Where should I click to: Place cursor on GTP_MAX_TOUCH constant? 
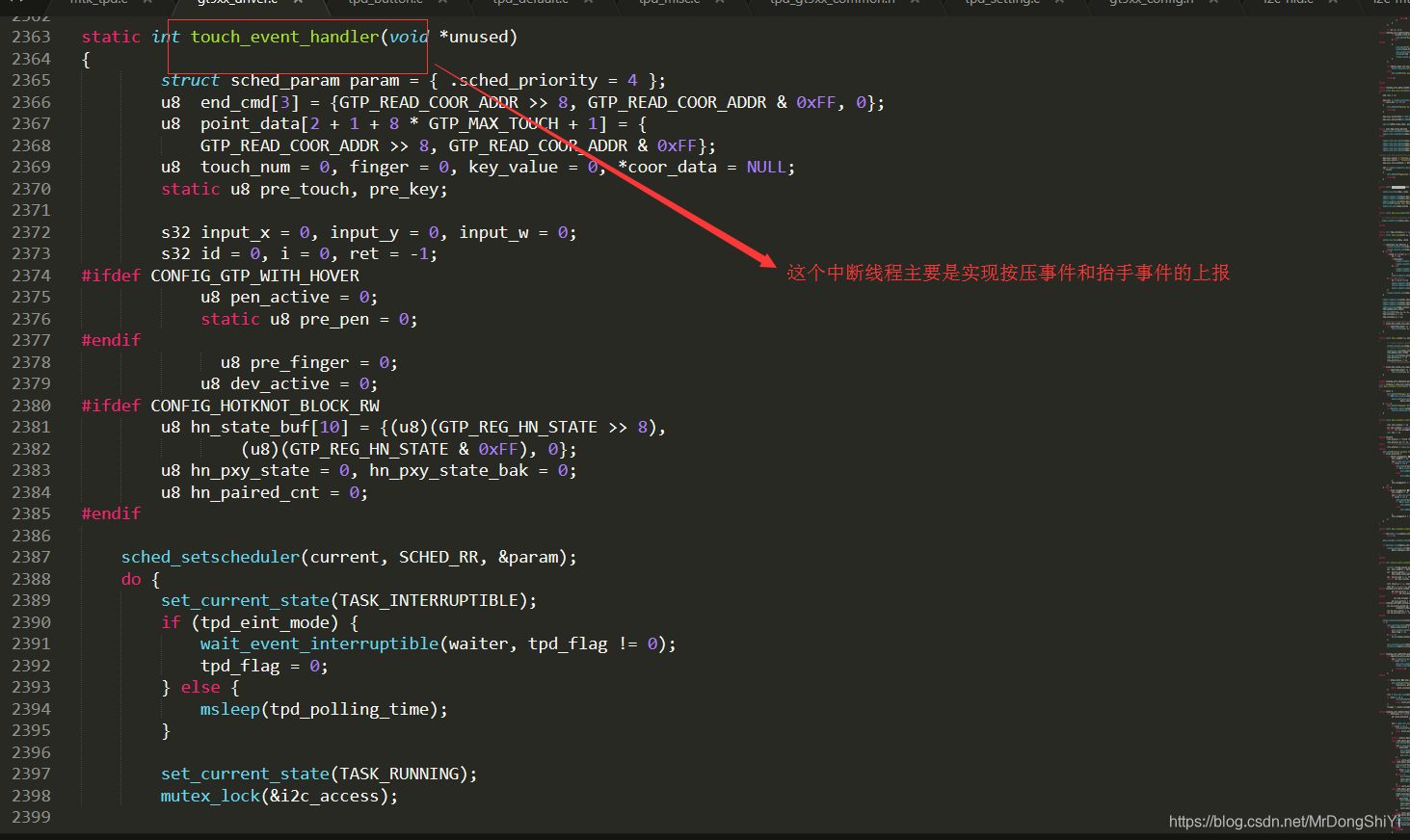tap(493, 123)
